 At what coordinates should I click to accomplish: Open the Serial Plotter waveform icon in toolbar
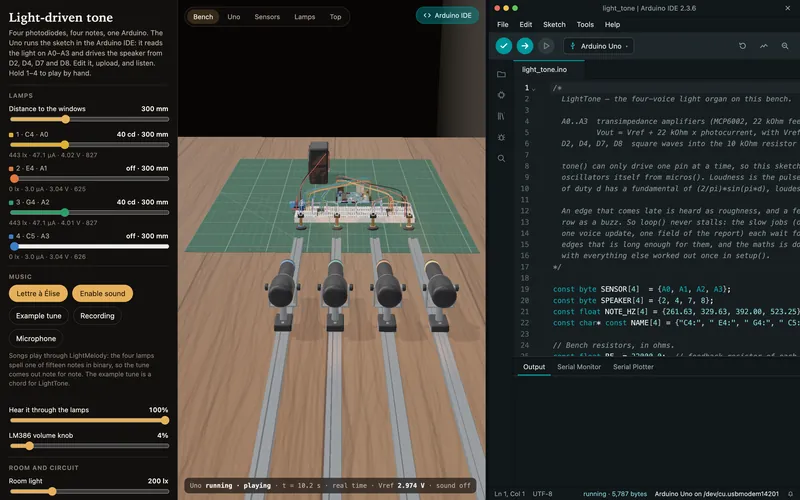tap(764, 46)
